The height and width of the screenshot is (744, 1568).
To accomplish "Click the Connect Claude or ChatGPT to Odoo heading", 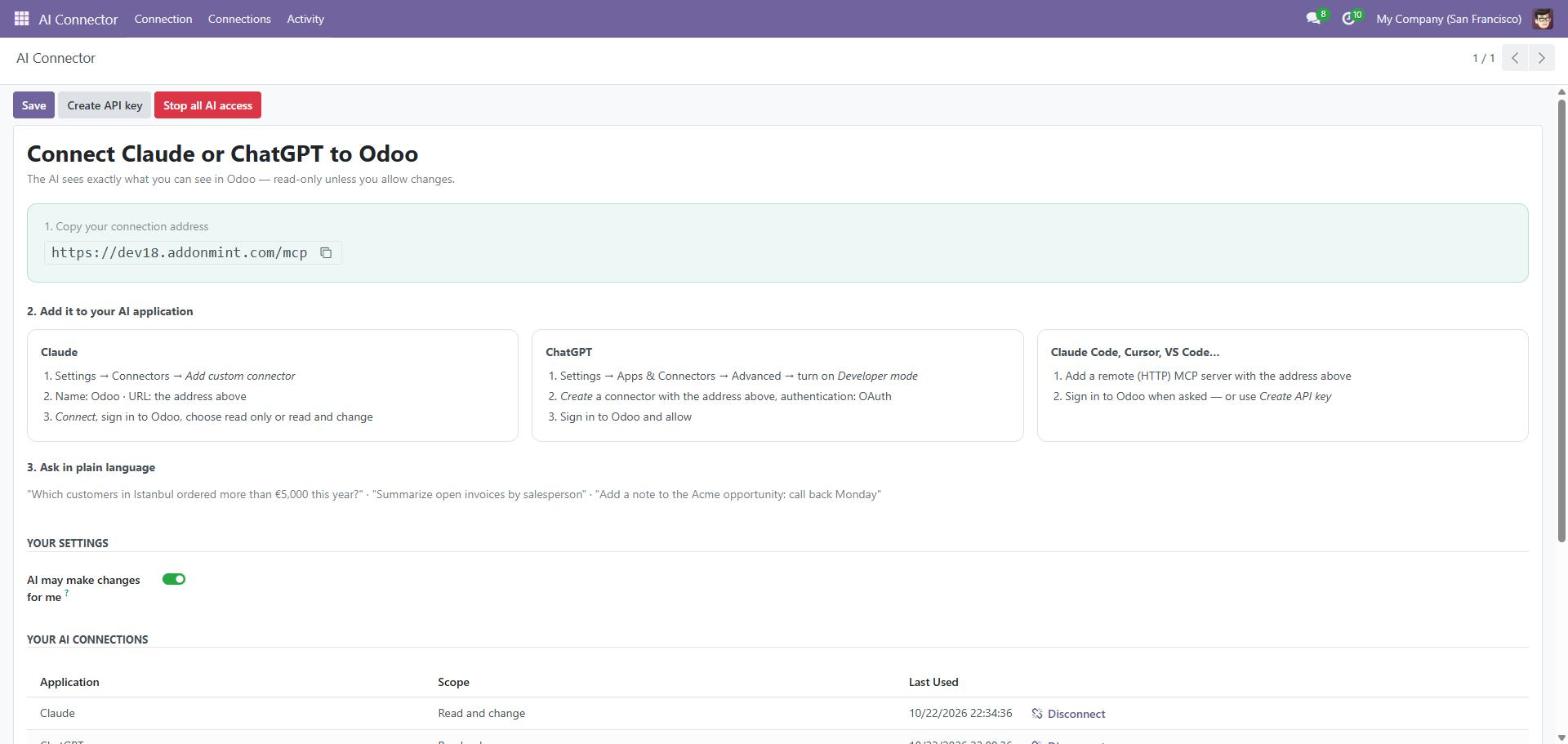I will (x=222, y=154).
